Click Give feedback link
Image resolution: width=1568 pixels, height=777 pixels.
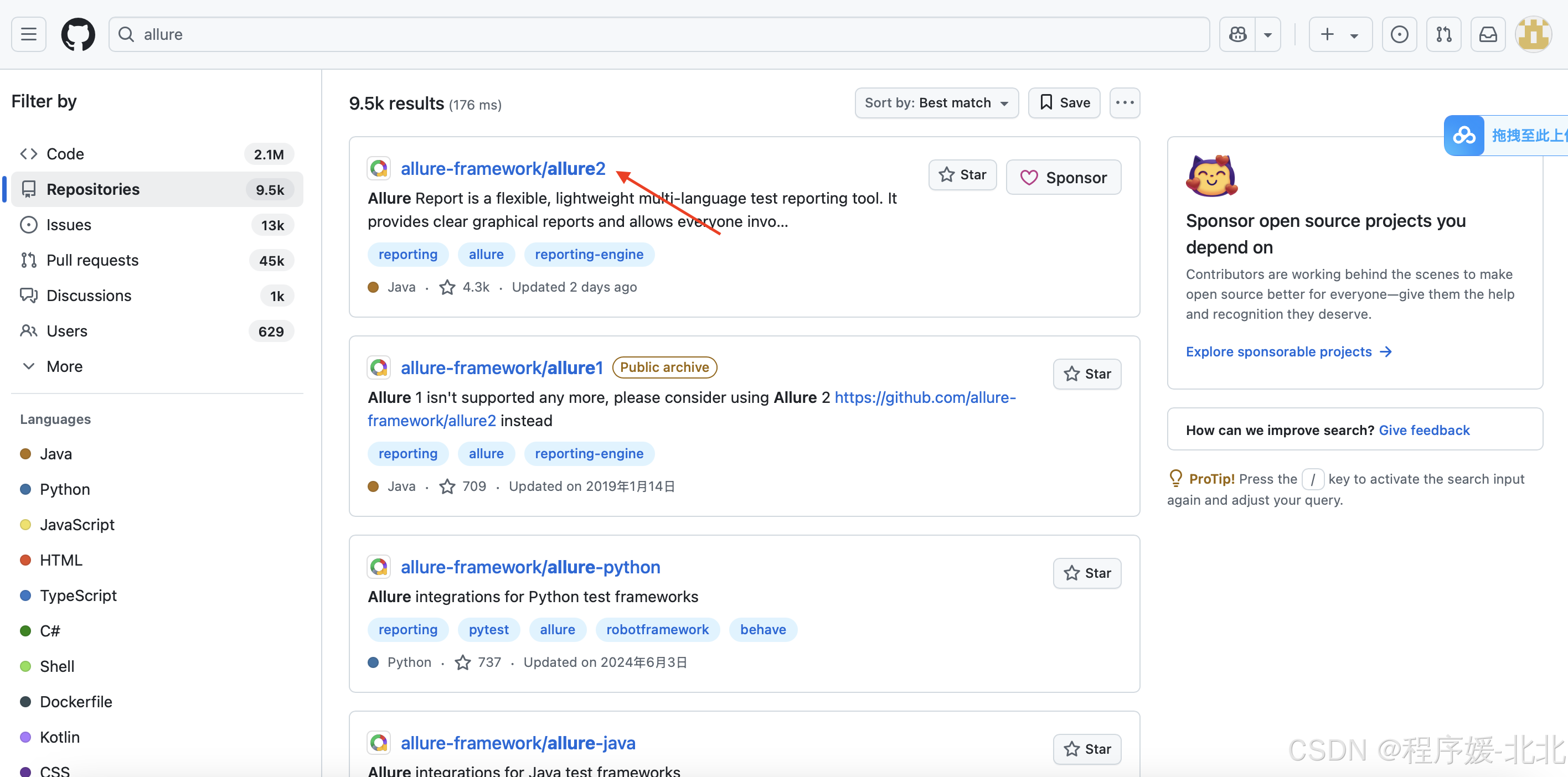pos(1423,430)
